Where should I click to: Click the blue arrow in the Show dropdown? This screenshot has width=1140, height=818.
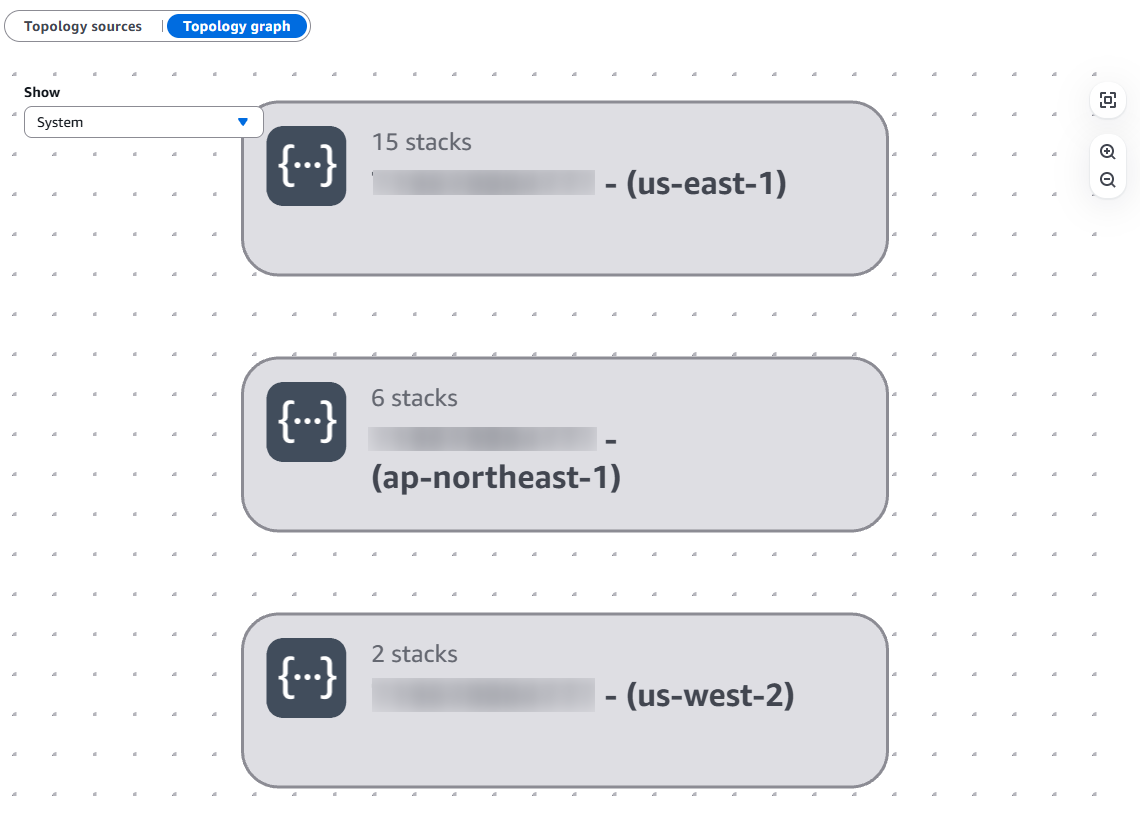click(x=242, y=122)
